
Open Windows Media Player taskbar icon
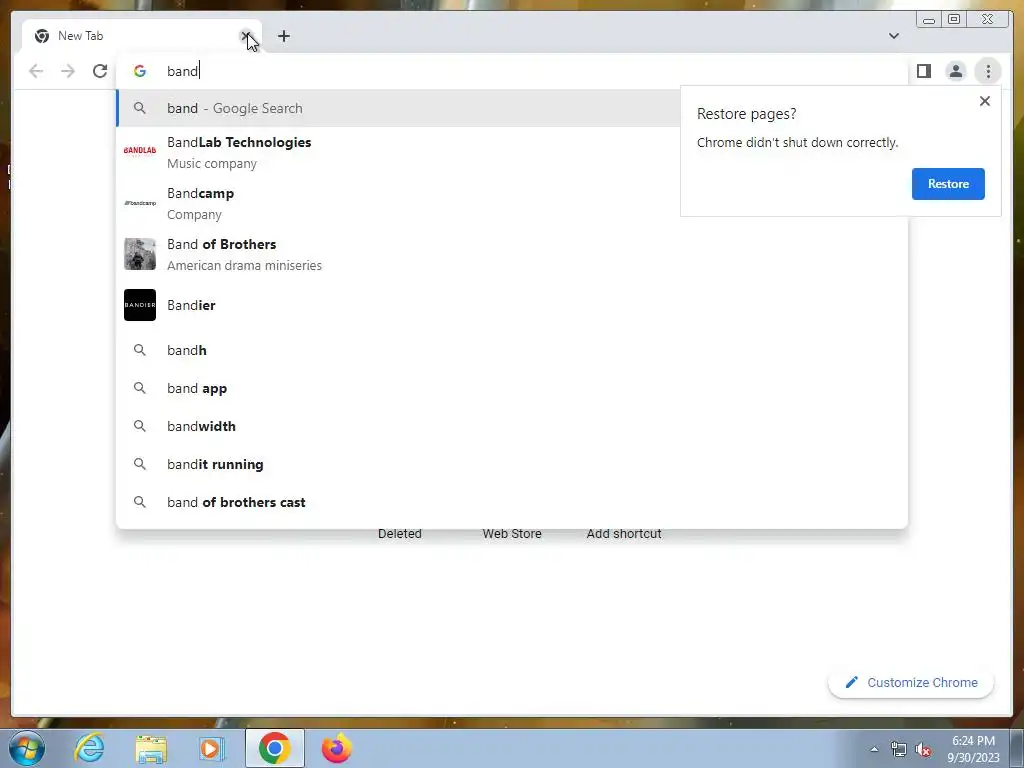[211, 748]
